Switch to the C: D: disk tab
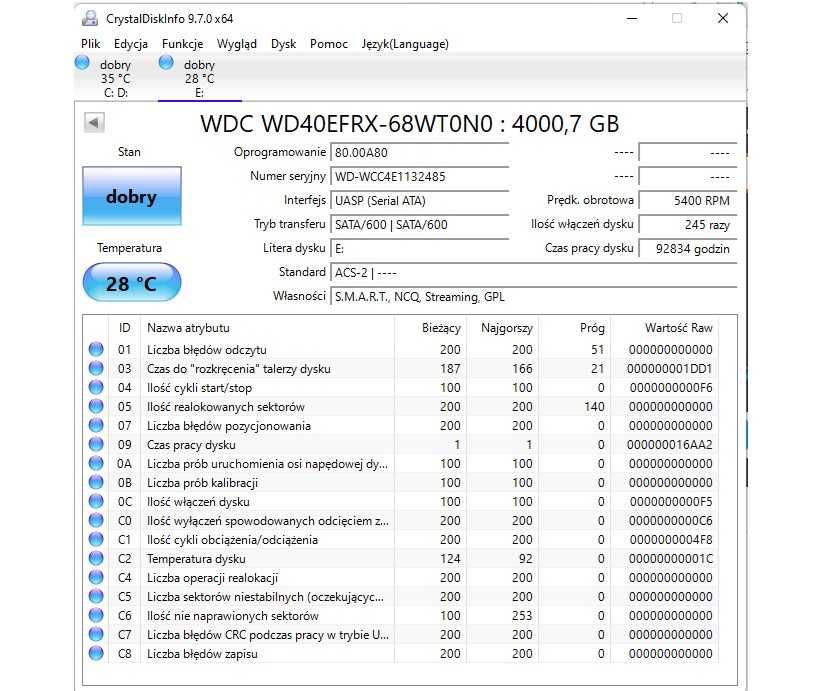Screen dimensions: 819x691 [116, 78]
